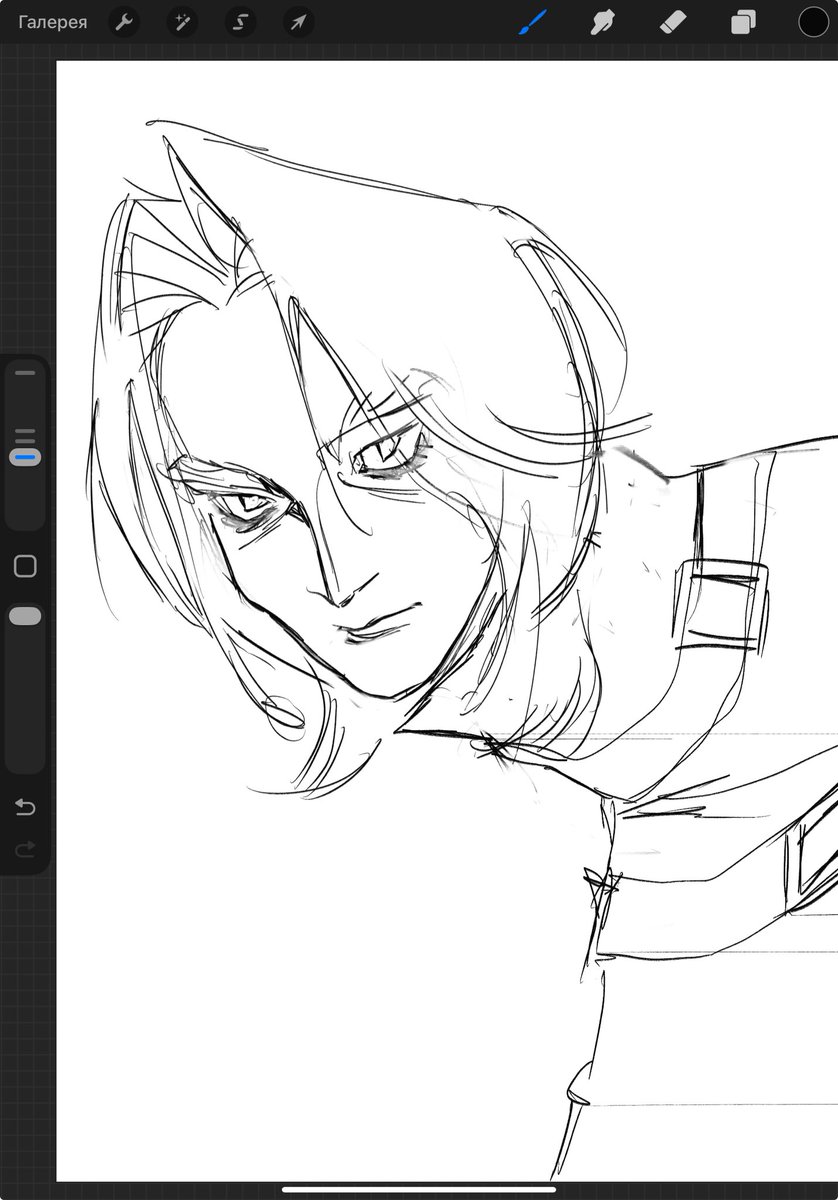
Task: Select the Transform tool (arrow icon)
Action: 297,22
